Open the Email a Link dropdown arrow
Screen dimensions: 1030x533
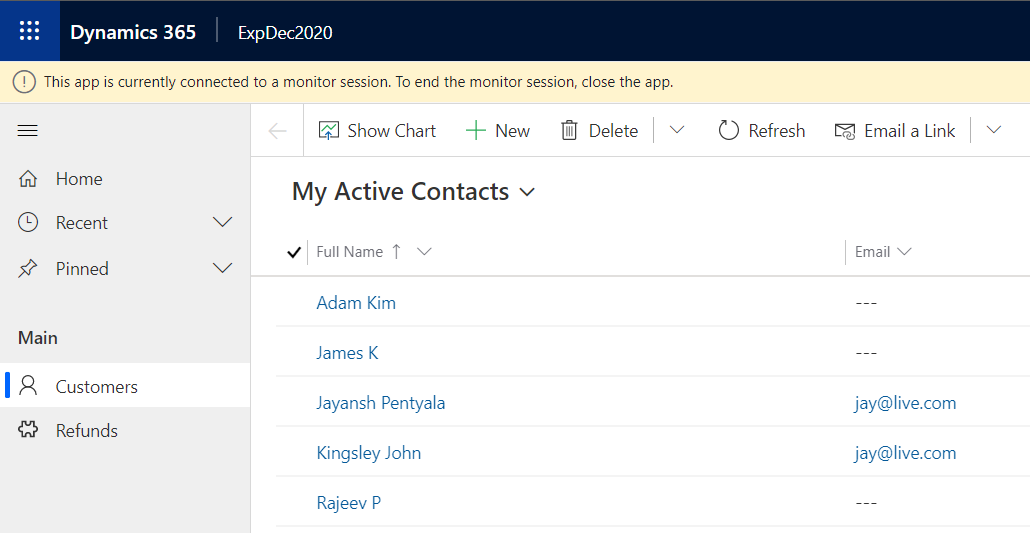[x=993, y=131]
